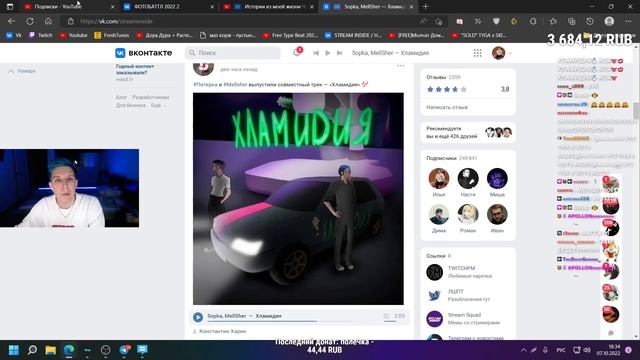Skip to next track in VK header
Screen dimensions: 640x360
(x=339, y=53)
